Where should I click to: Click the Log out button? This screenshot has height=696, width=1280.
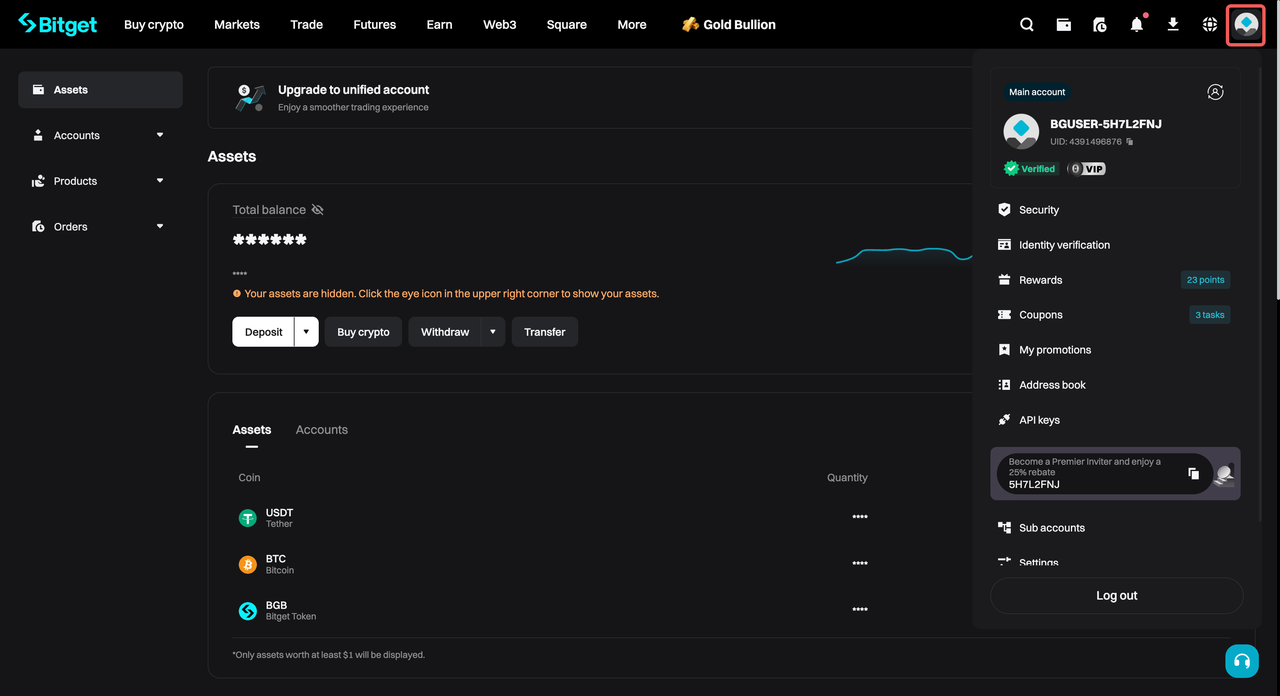tap(1117, 596)
